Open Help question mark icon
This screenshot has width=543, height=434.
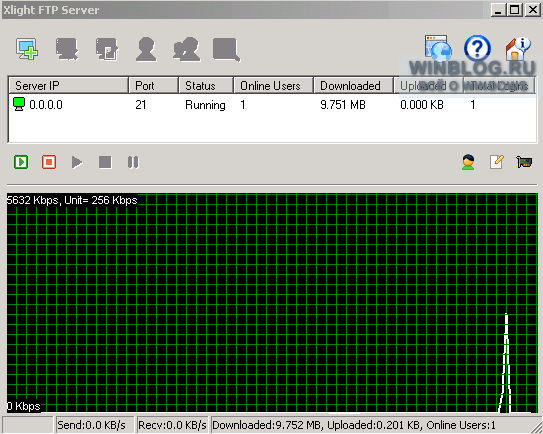(477, 48)
